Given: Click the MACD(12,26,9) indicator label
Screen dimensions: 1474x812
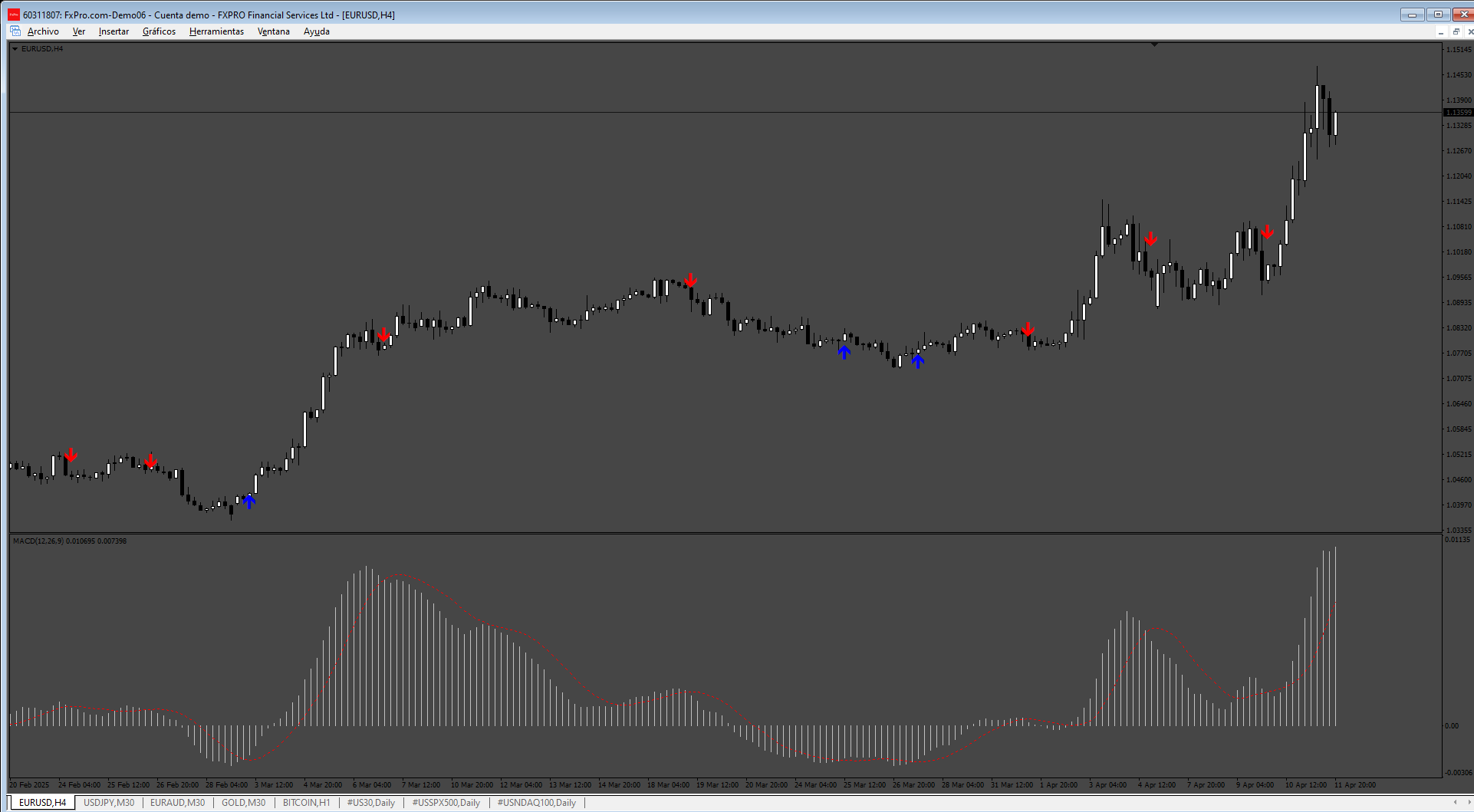Looking at the screenshot, I should [x=70, y=541].
